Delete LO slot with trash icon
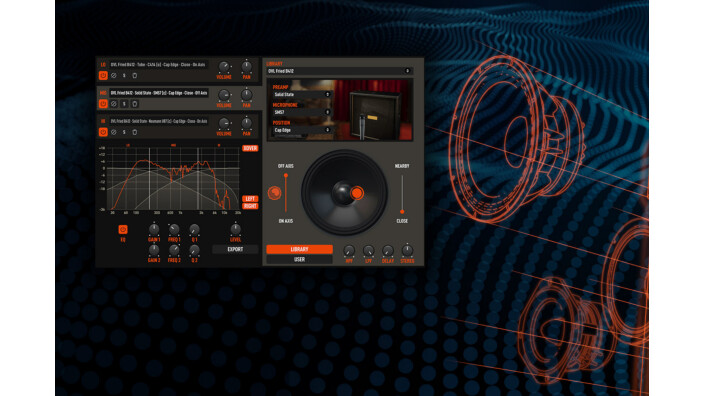The image size is (704, 396). (x=135, y=75)
